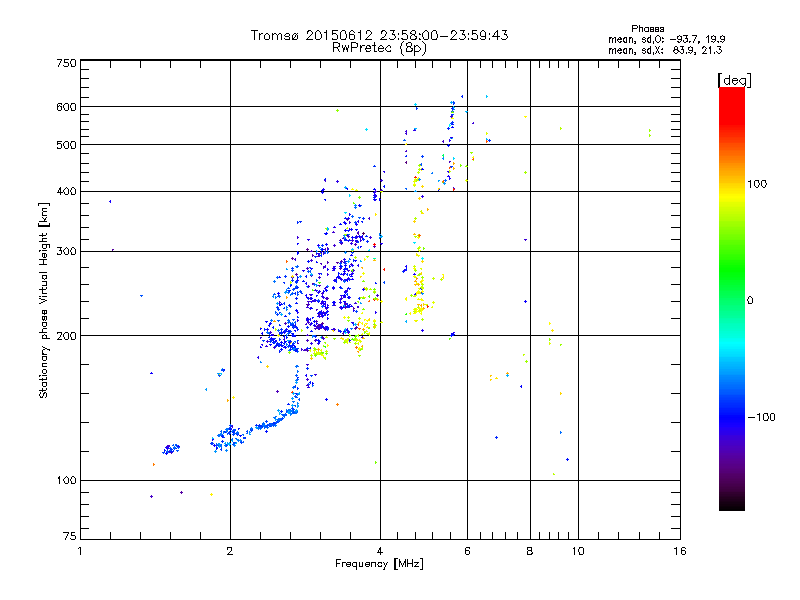The image size is (800, 600).
Task: Click the x-axis tick label '8'
Action: click(530, 551)
